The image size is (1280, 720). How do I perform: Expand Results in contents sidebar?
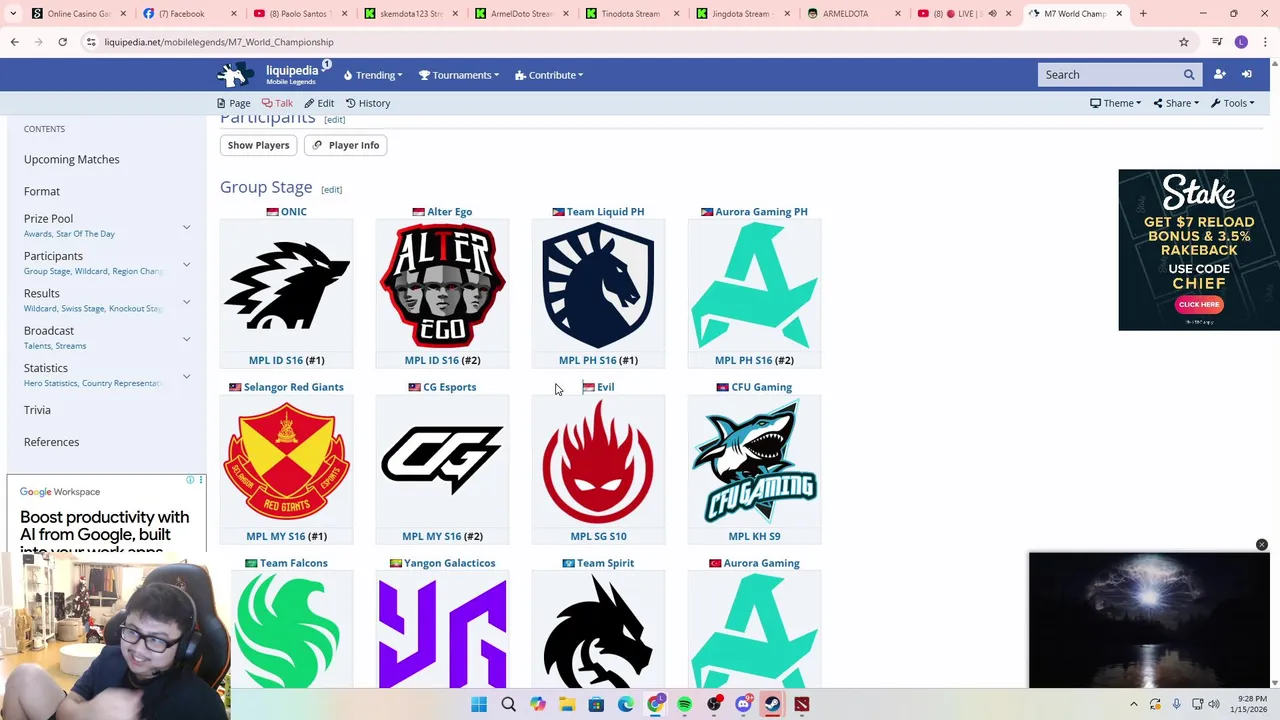[186, 301]
